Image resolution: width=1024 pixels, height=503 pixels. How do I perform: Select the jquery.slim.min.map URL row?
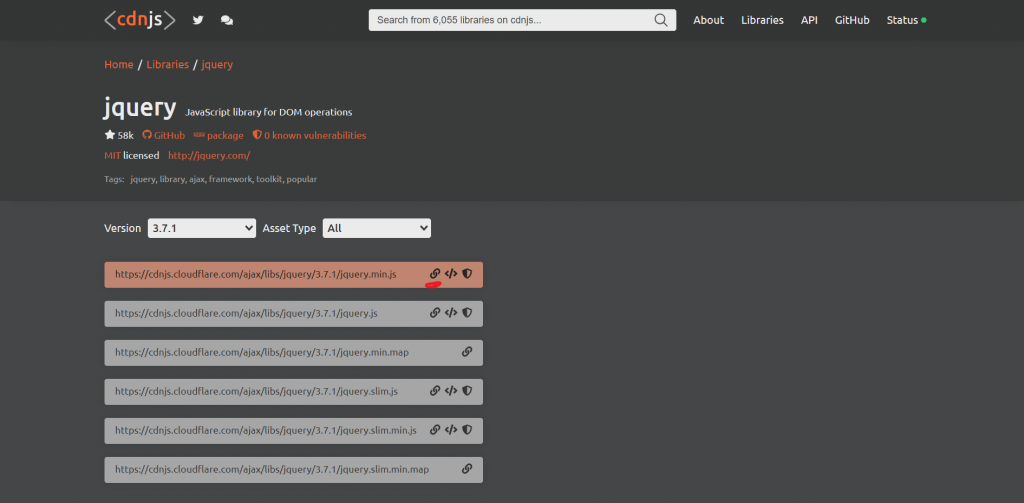(x=293, y=470)
